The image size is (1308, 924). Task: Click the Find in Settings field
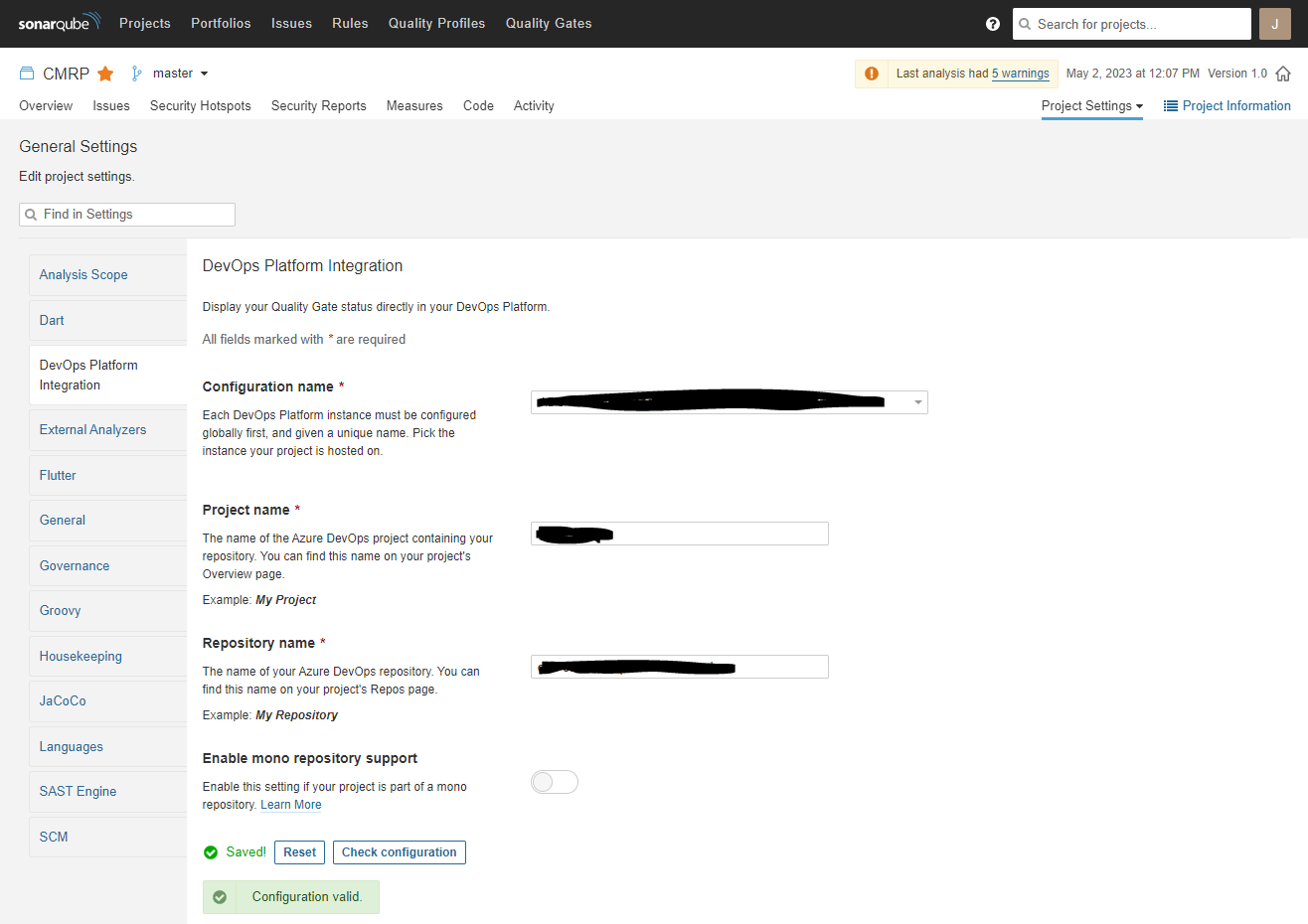[x=127, y=215]
